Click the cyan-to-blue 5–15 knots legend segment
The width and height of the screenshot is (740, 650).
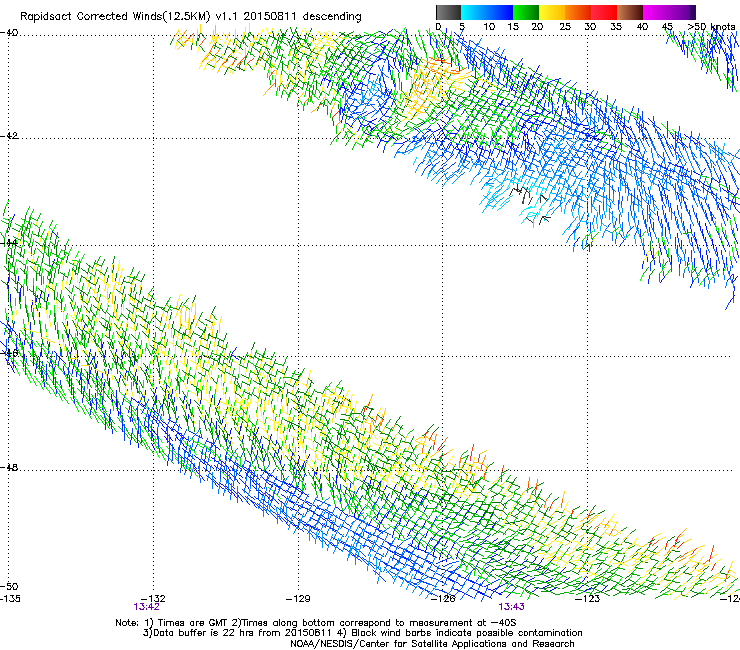coord(487,12)
